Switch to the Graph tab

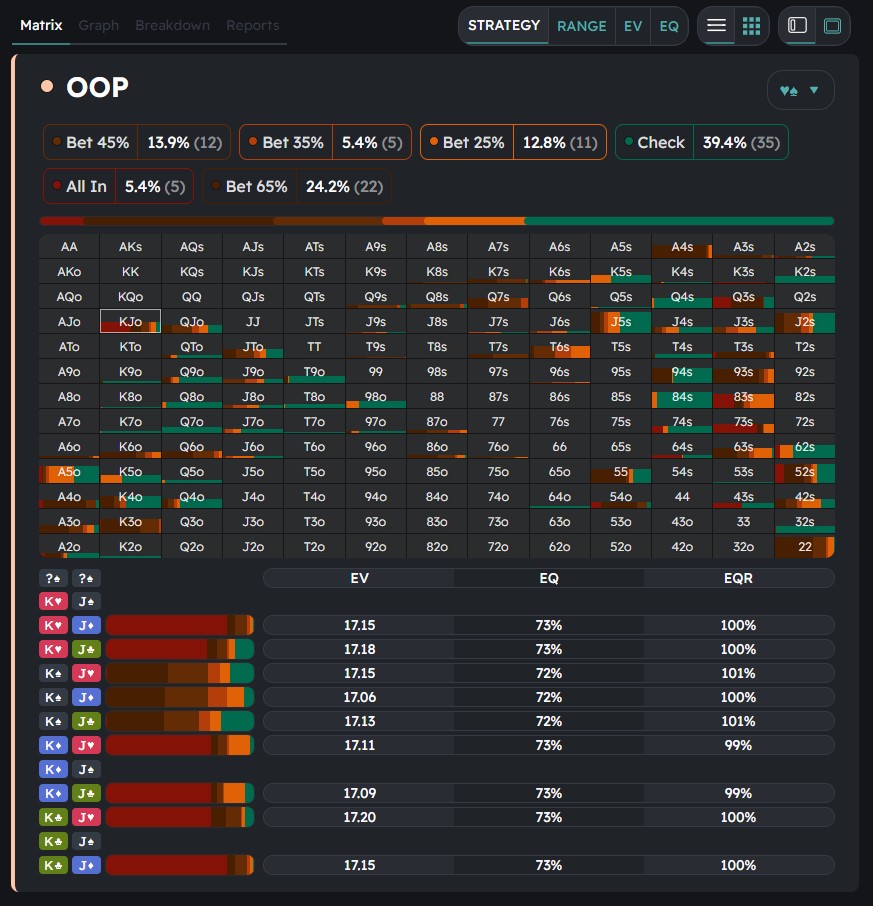point(98,25)
